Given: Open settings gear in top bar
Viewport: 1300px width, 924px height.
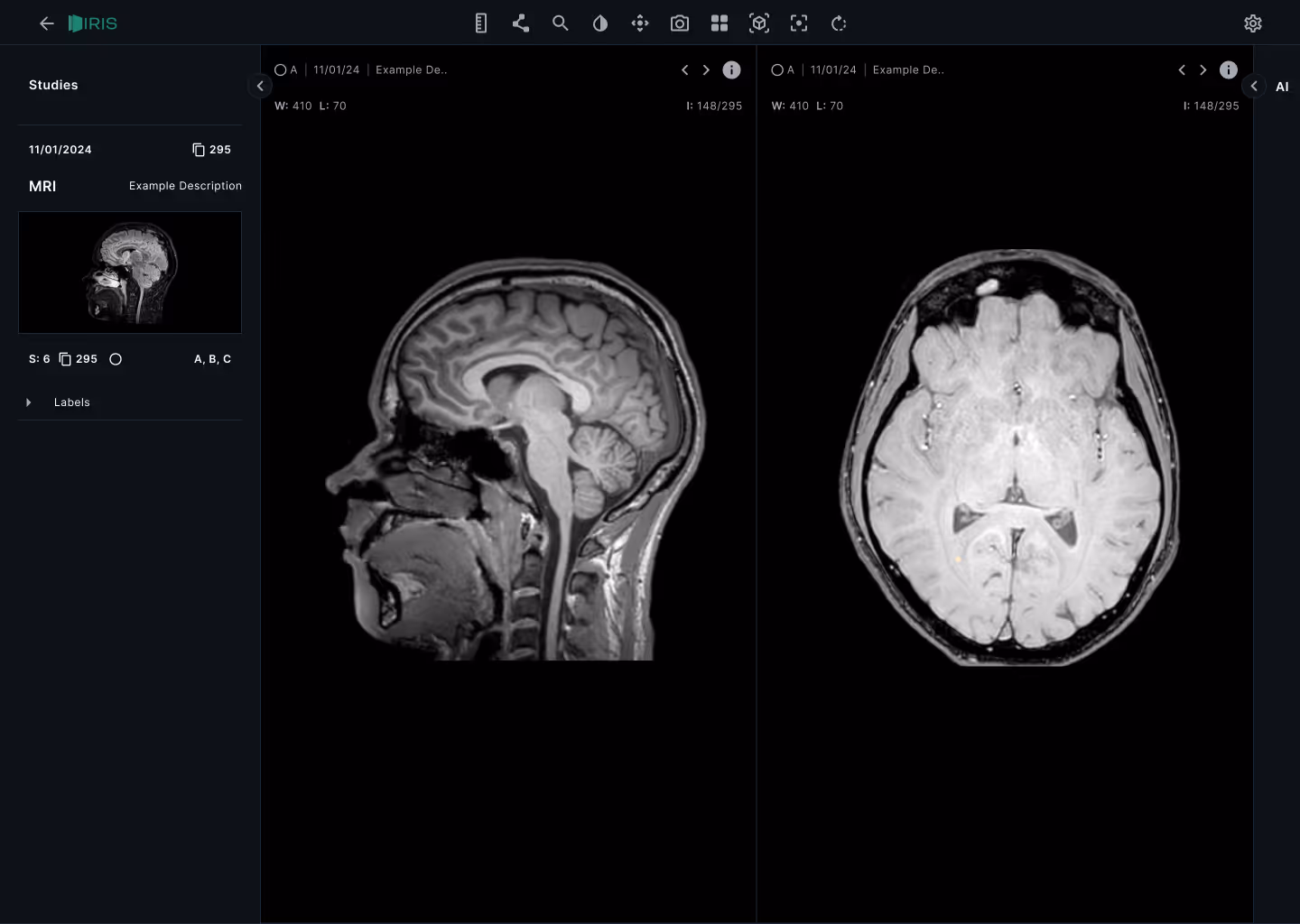Looking at the screenshot, I should (1253, 23).
